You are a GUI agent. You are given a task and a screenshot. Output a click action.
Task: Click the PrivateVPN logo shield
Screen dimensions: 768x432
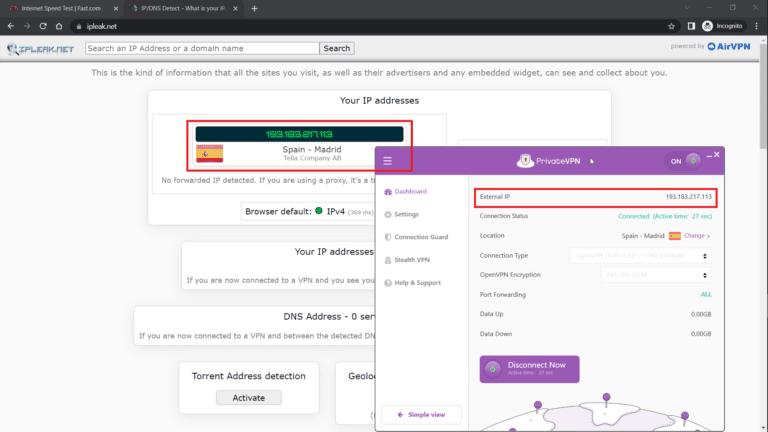pyautogui.click(x=525, y=161)
